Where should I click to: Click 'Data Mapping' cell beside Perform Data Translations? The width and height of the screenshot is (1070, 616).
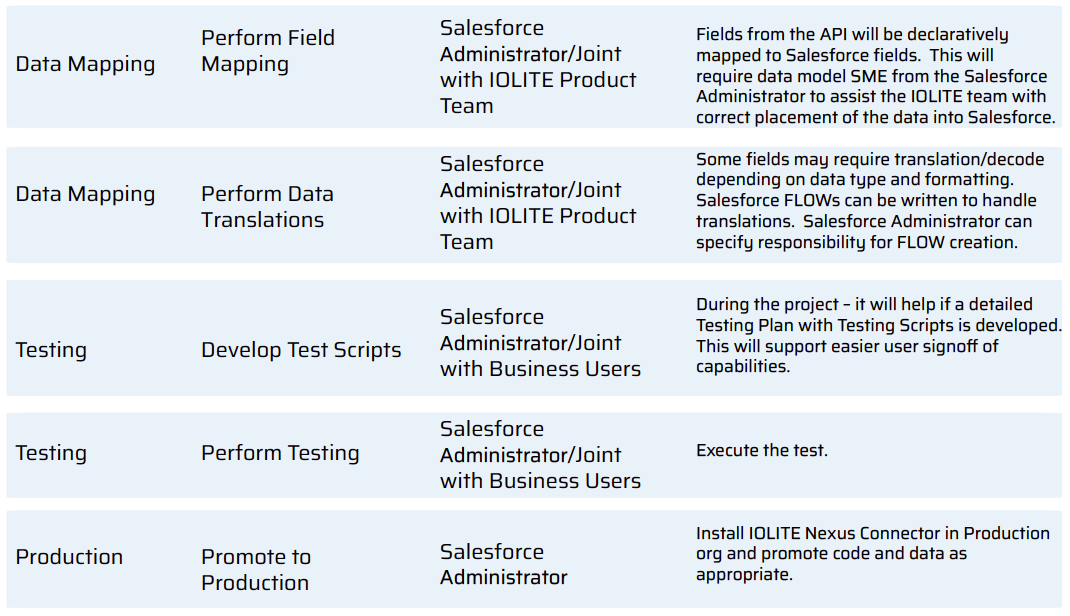[x=85, y=194]
